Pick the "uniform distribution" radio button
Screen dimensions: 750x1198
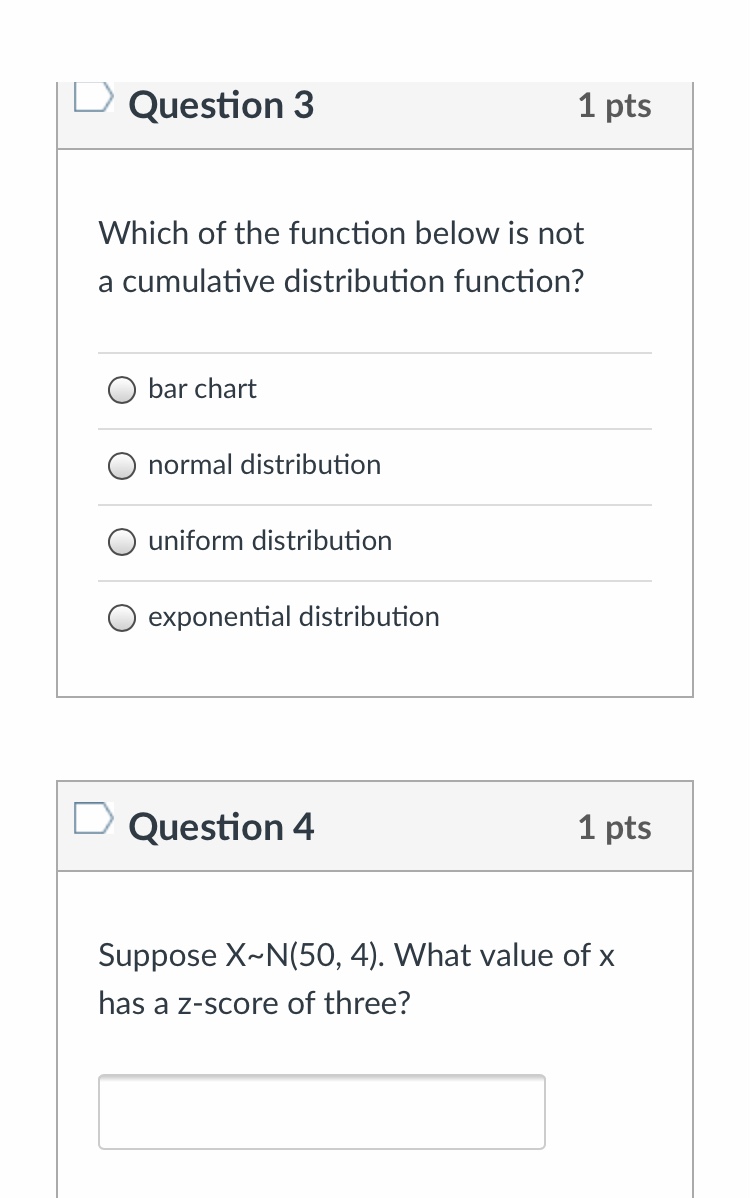tap(122, 542)
